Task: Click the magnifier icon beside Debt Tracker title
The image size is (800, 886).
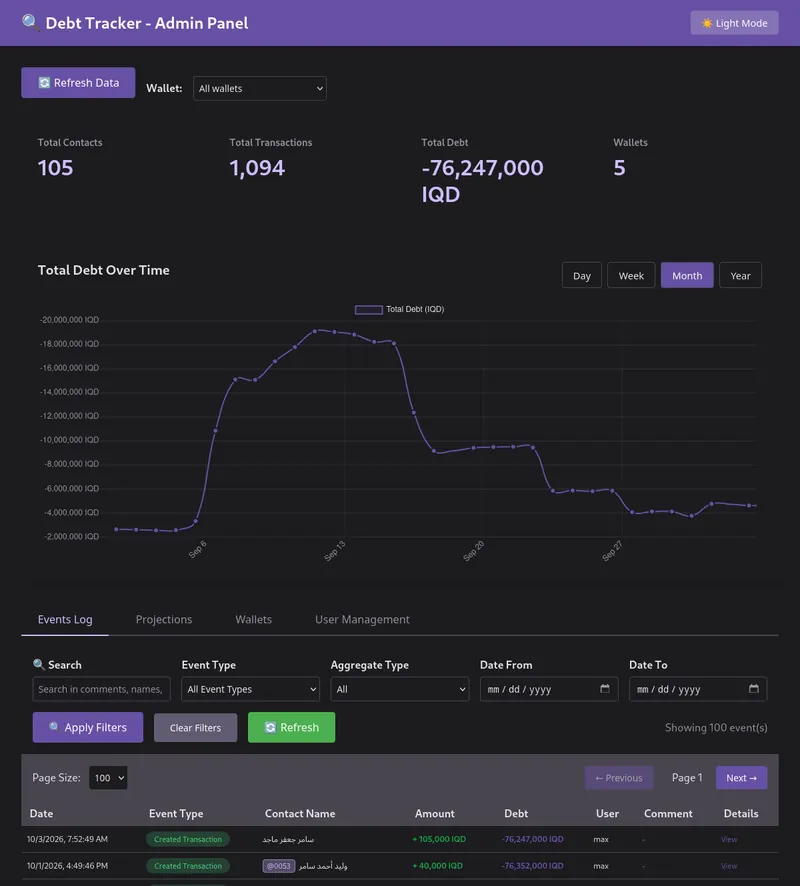Action: click(x=31, y=23)
